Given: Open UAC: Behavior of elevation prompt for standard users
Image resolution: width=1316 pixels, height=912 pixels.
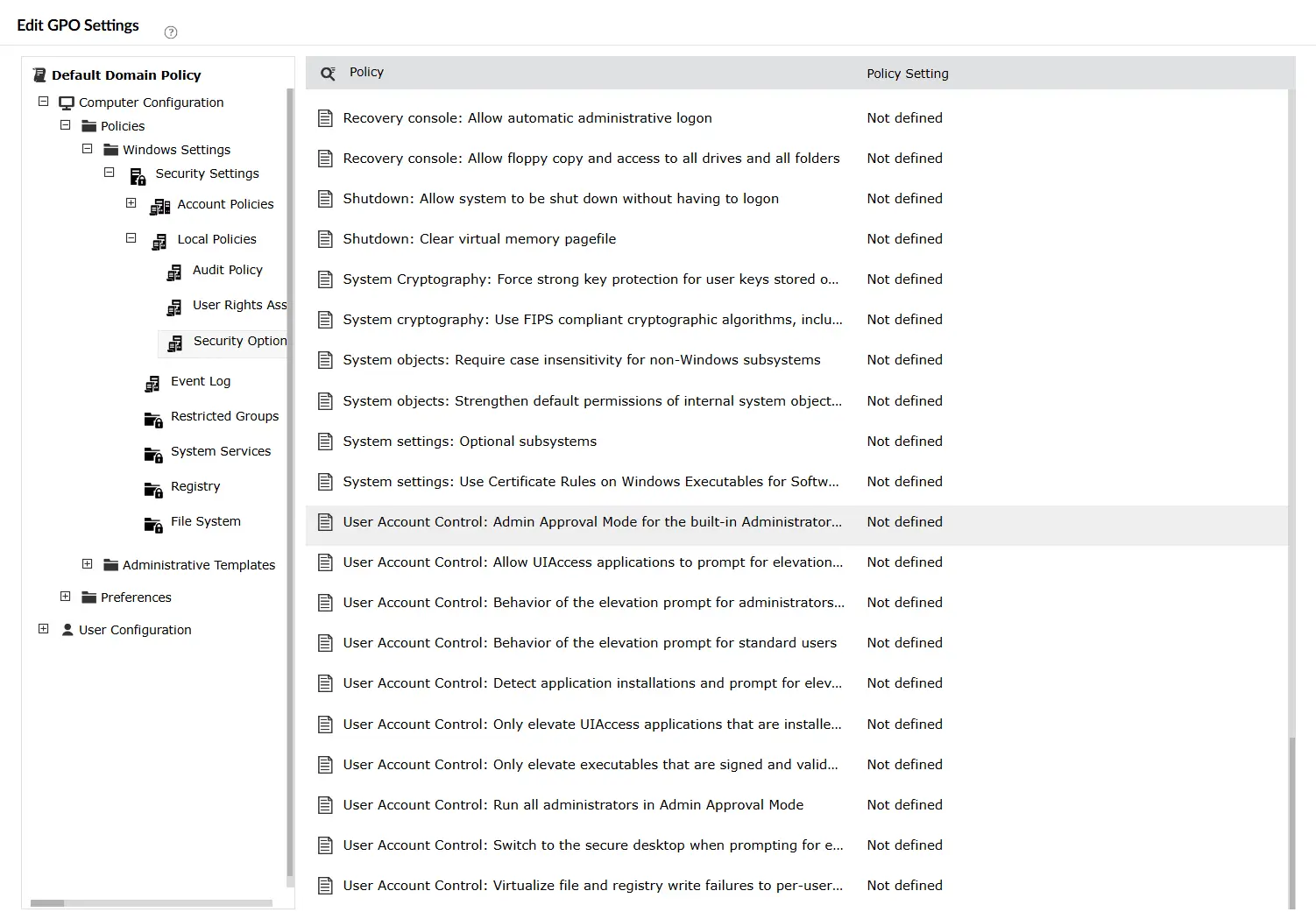Looking at the screenshot, I should click(590, 643).
